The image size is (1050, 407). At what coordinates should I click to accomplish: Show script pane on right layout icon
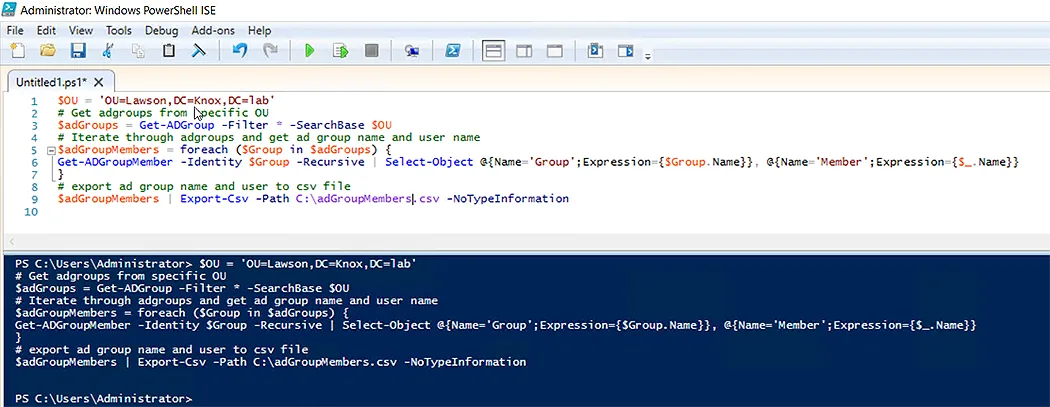click(524, 51)
